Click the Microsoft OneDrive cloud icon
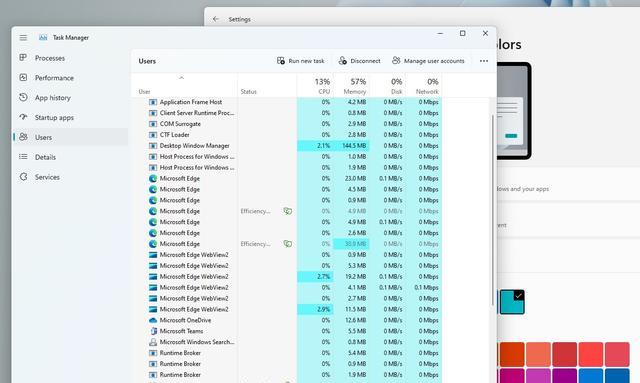 (153, 320)
